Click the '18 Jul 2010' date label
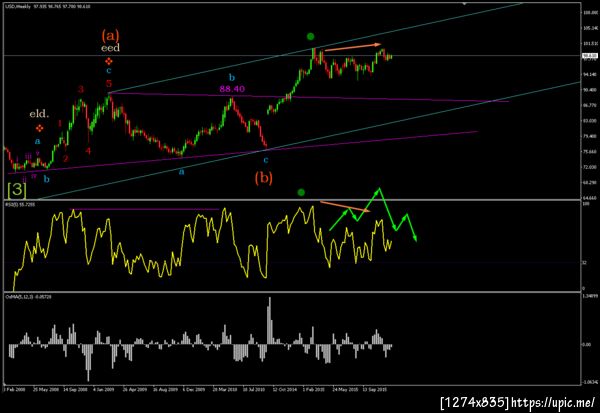 (x=255, y=389)
